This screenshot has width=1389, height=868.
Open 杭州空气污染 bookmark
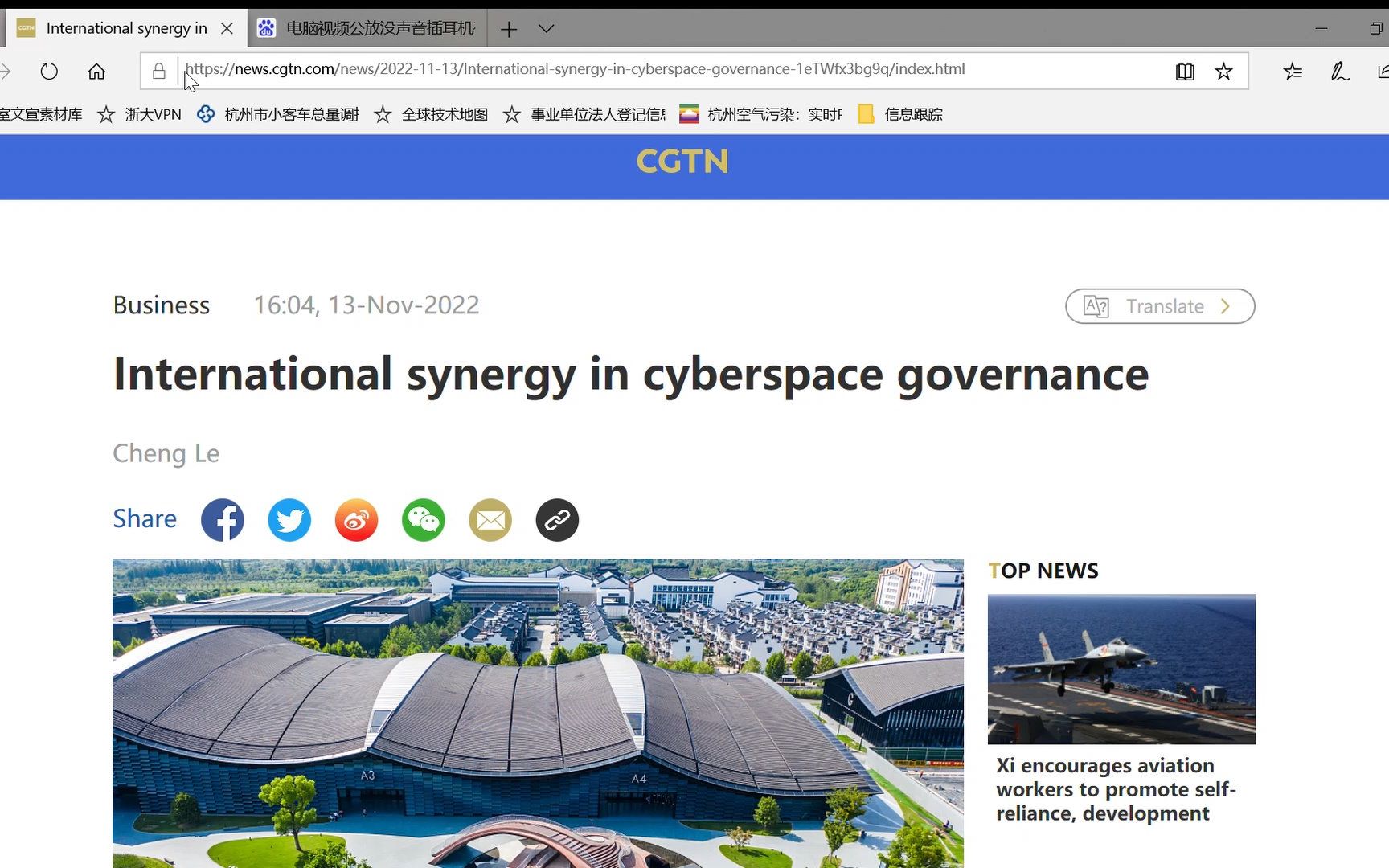[761, 115]
